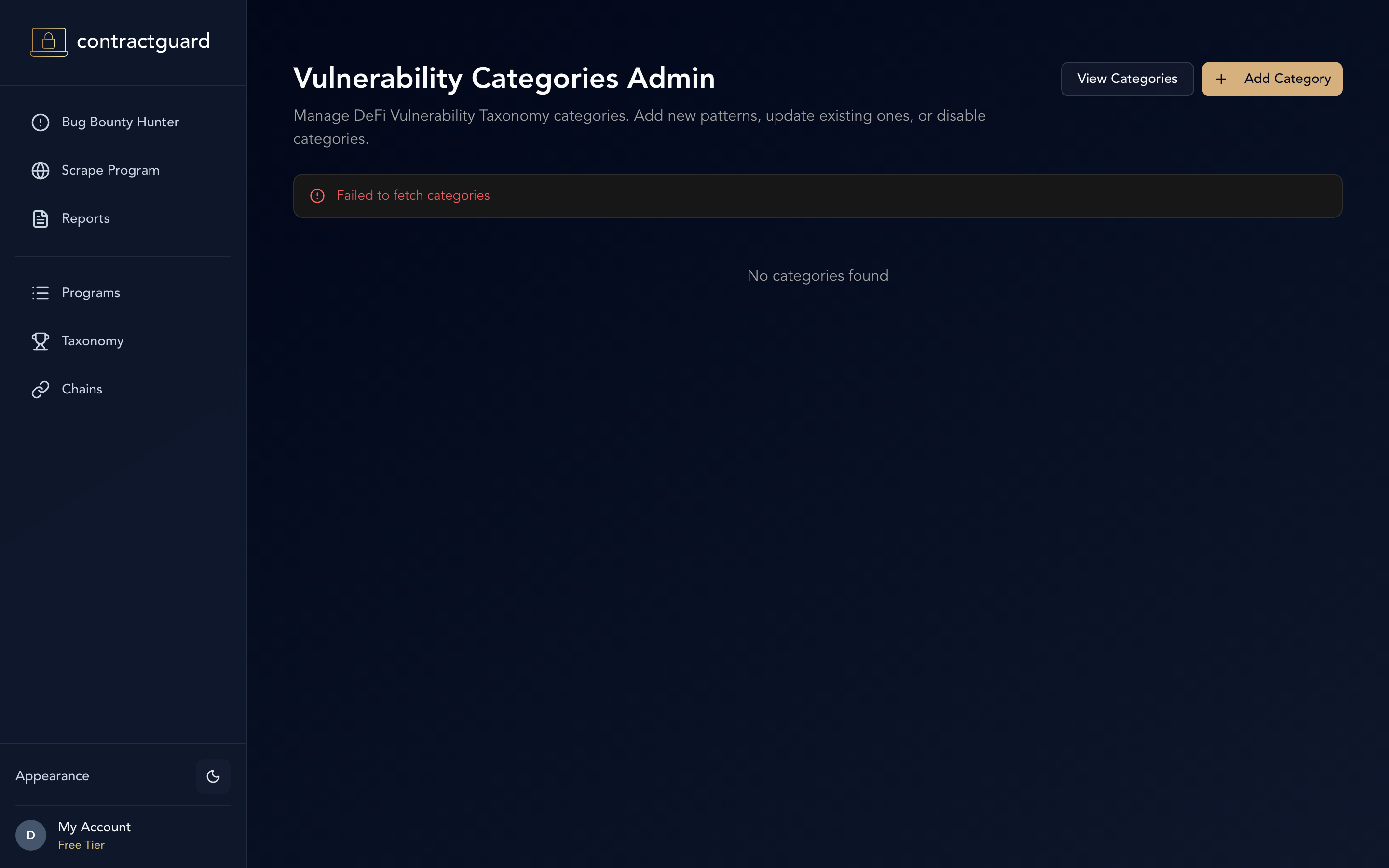1389x868 pixels.
Task: Click the plus icon in Add Category
Action: click(x=1221, y=79)
